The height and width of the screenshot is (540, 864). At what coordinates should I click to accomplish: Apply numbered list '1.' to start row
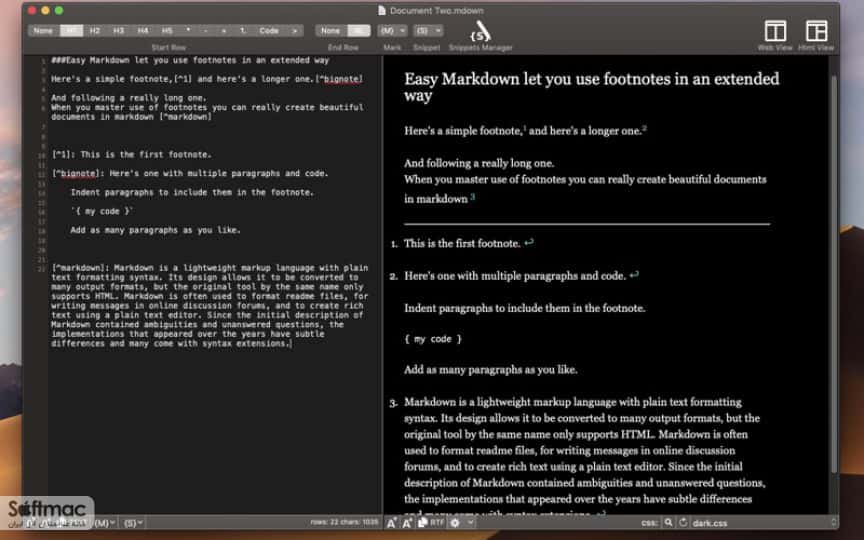tap(243, 31)
